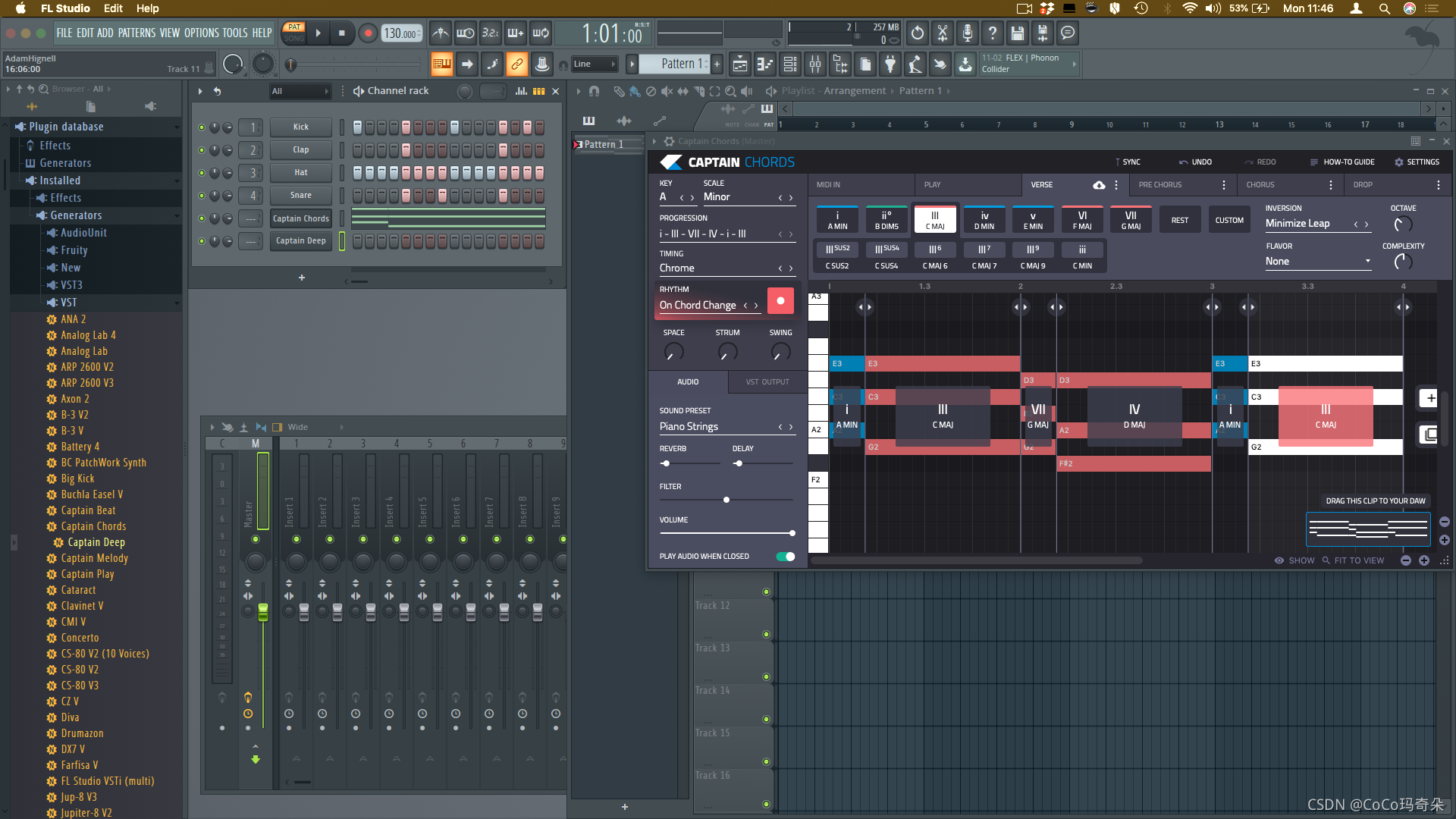Click the tempo field showing 130.000
The height and width of the screenshot is (819, 1456).
(401, 33)
